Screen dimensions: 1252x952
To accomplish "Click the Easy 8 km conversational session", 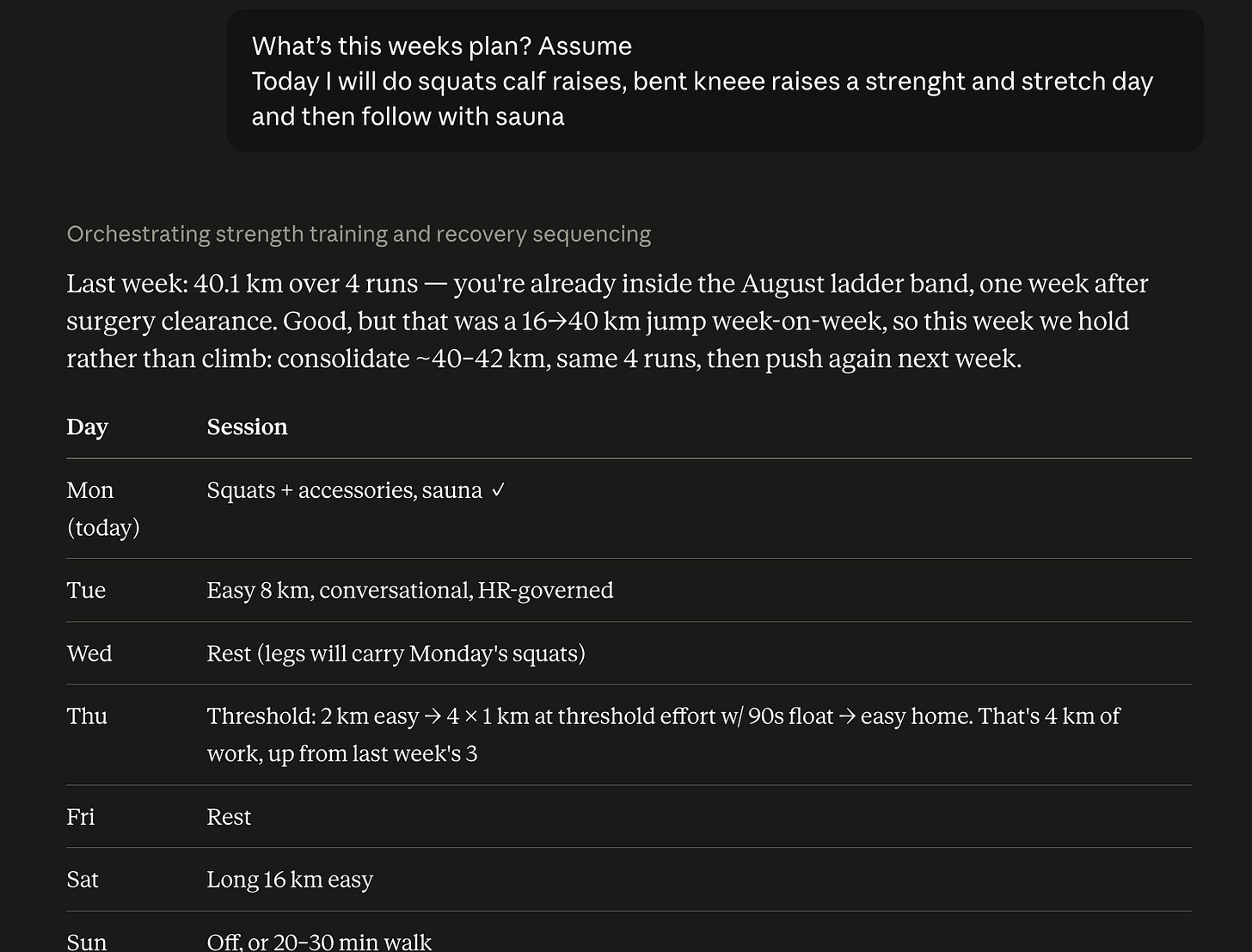I will (410, 590).
